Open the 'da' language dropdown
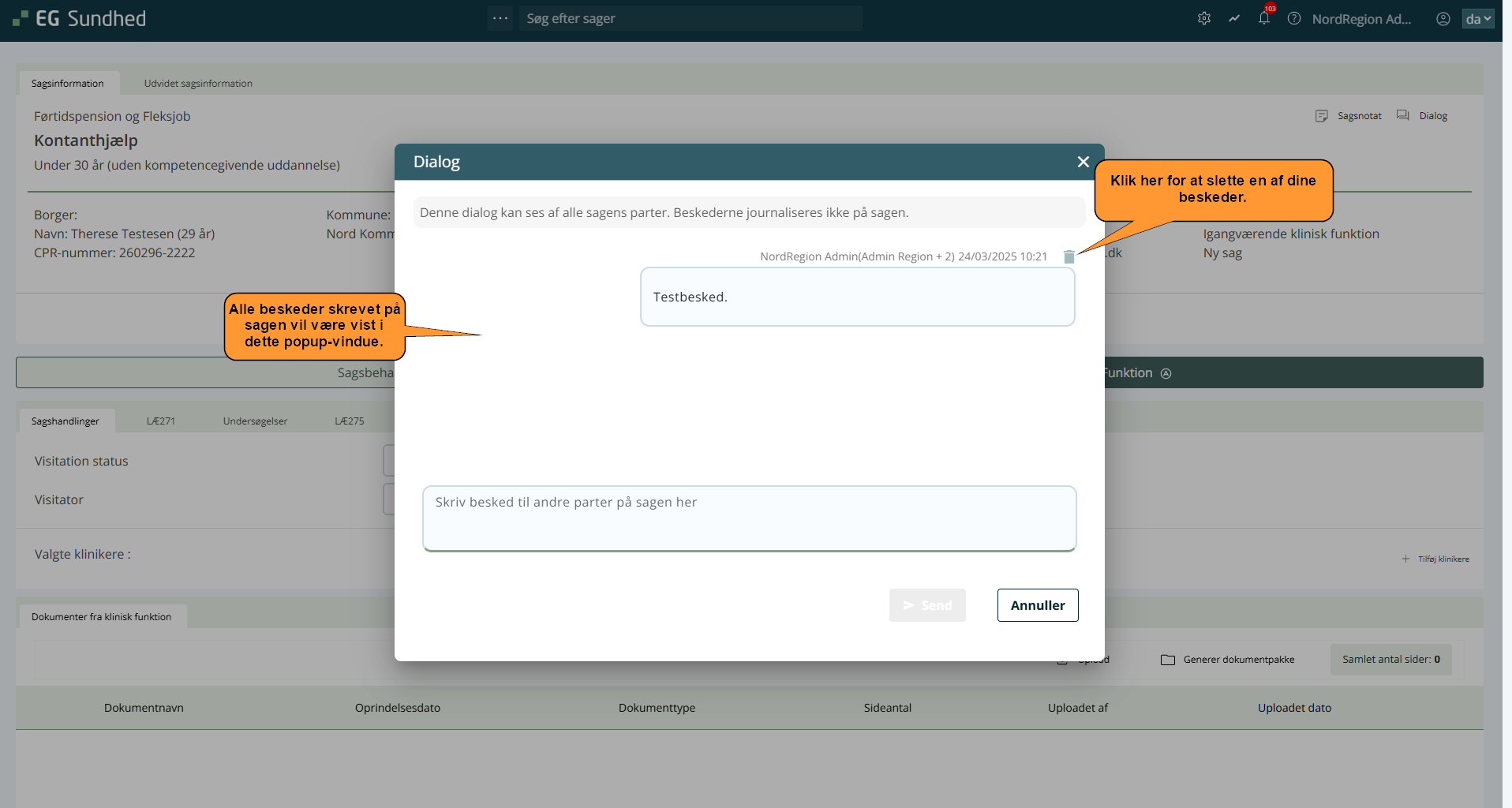This screenshot has width=1512, height=808. [x=1478, y=19]
